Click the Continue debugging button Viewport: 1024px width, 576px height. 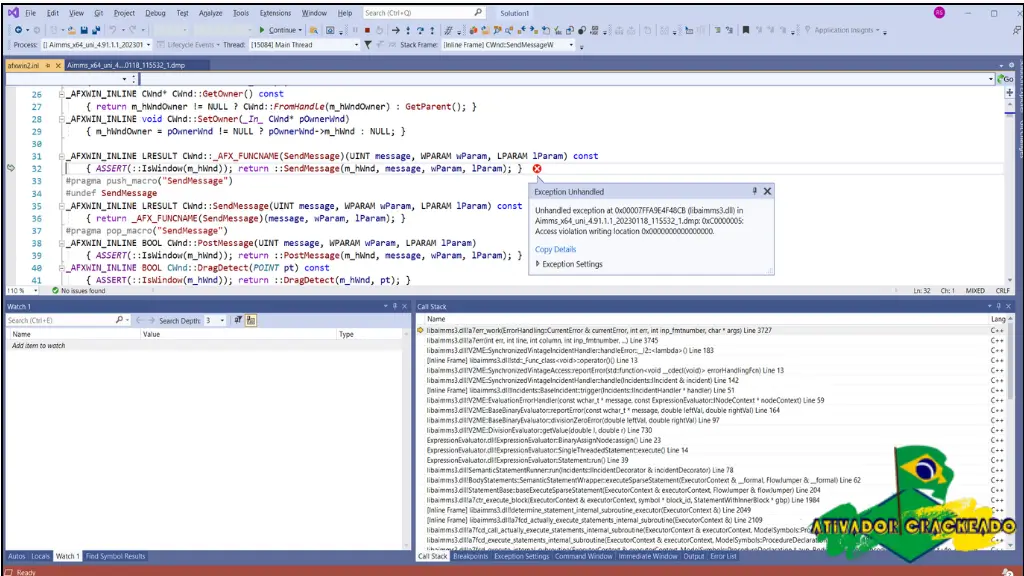[280, 30]
